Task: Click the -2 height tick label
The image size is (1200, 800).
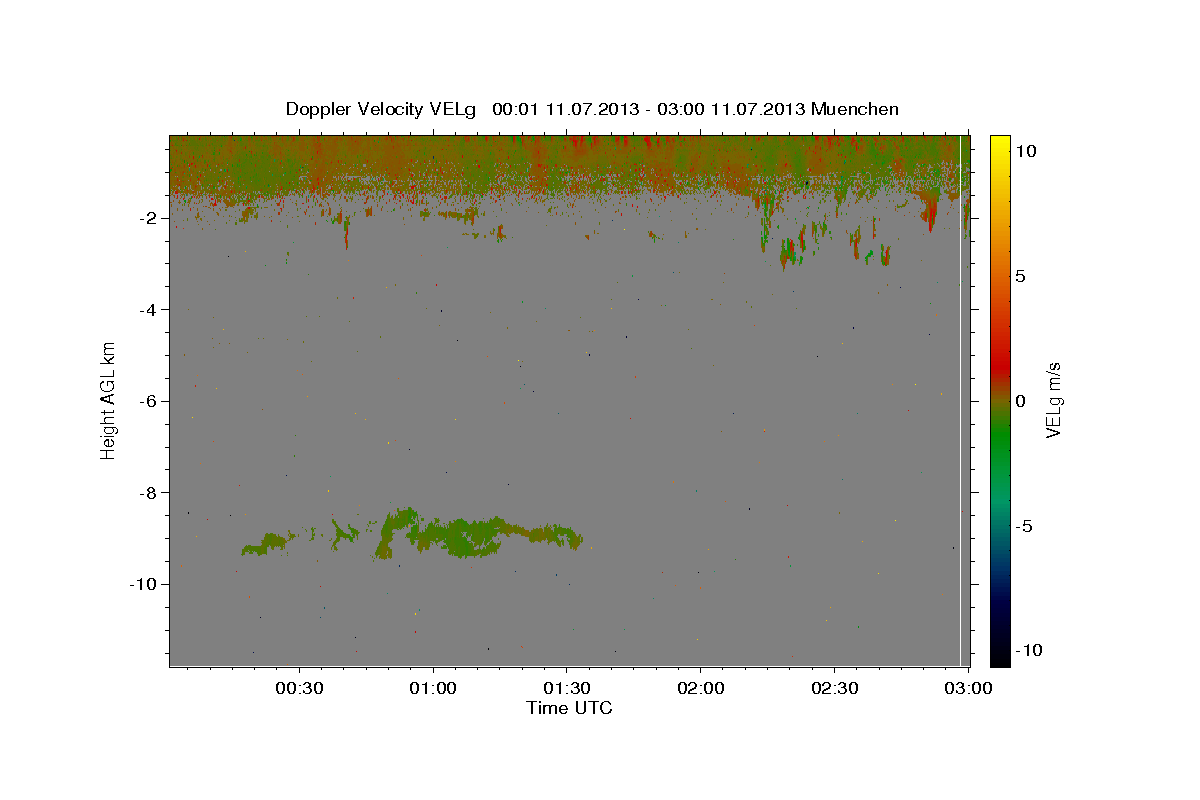Action: [146, 218]
